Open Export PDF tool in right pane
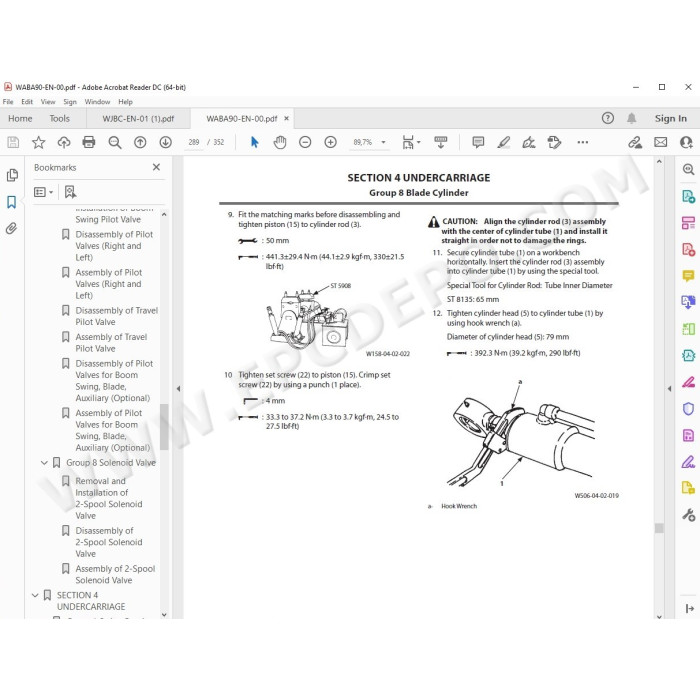 click(688, 196)
